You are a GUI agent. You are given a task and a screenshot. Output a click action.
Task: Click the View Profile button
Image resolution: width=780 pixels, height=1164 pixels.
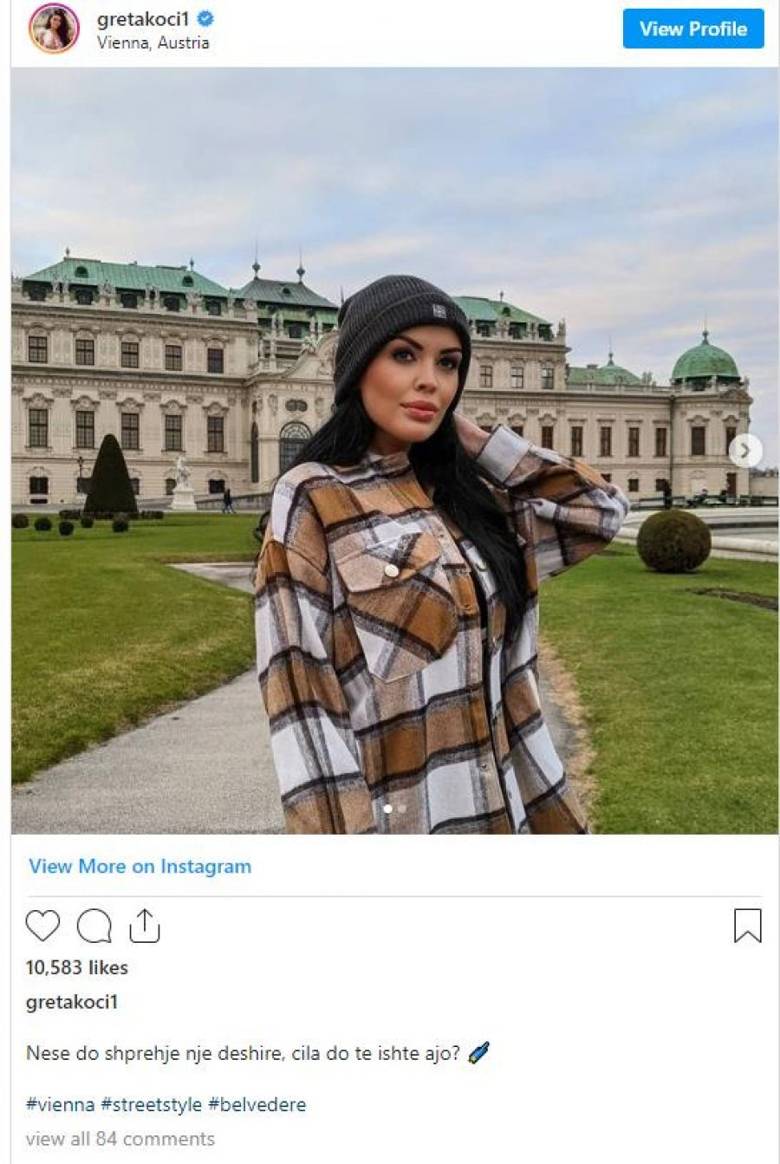click(693, 29)
